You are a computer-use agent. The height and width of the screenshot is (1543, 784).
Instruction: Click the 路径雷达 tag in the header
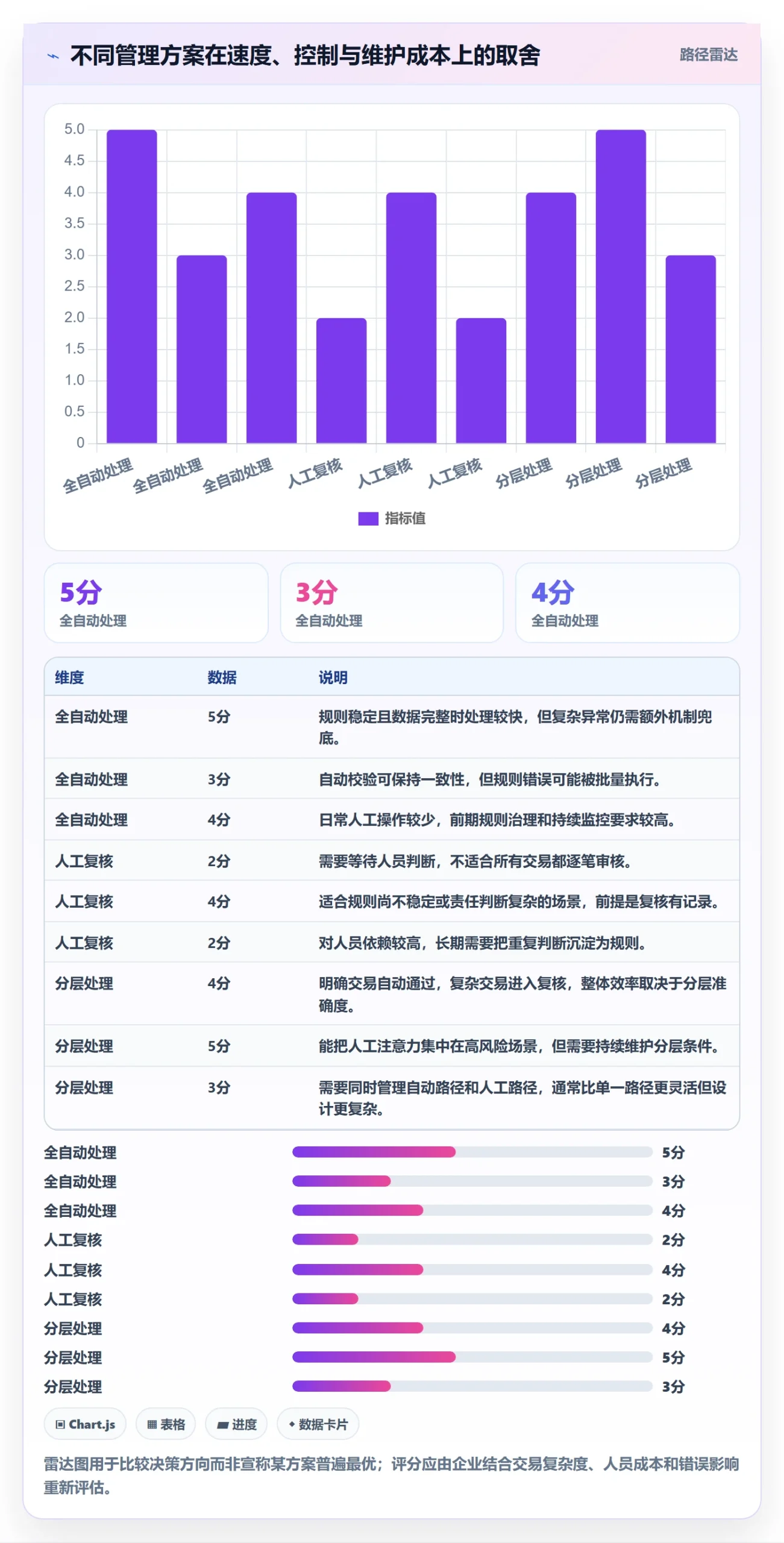[708, 55]
